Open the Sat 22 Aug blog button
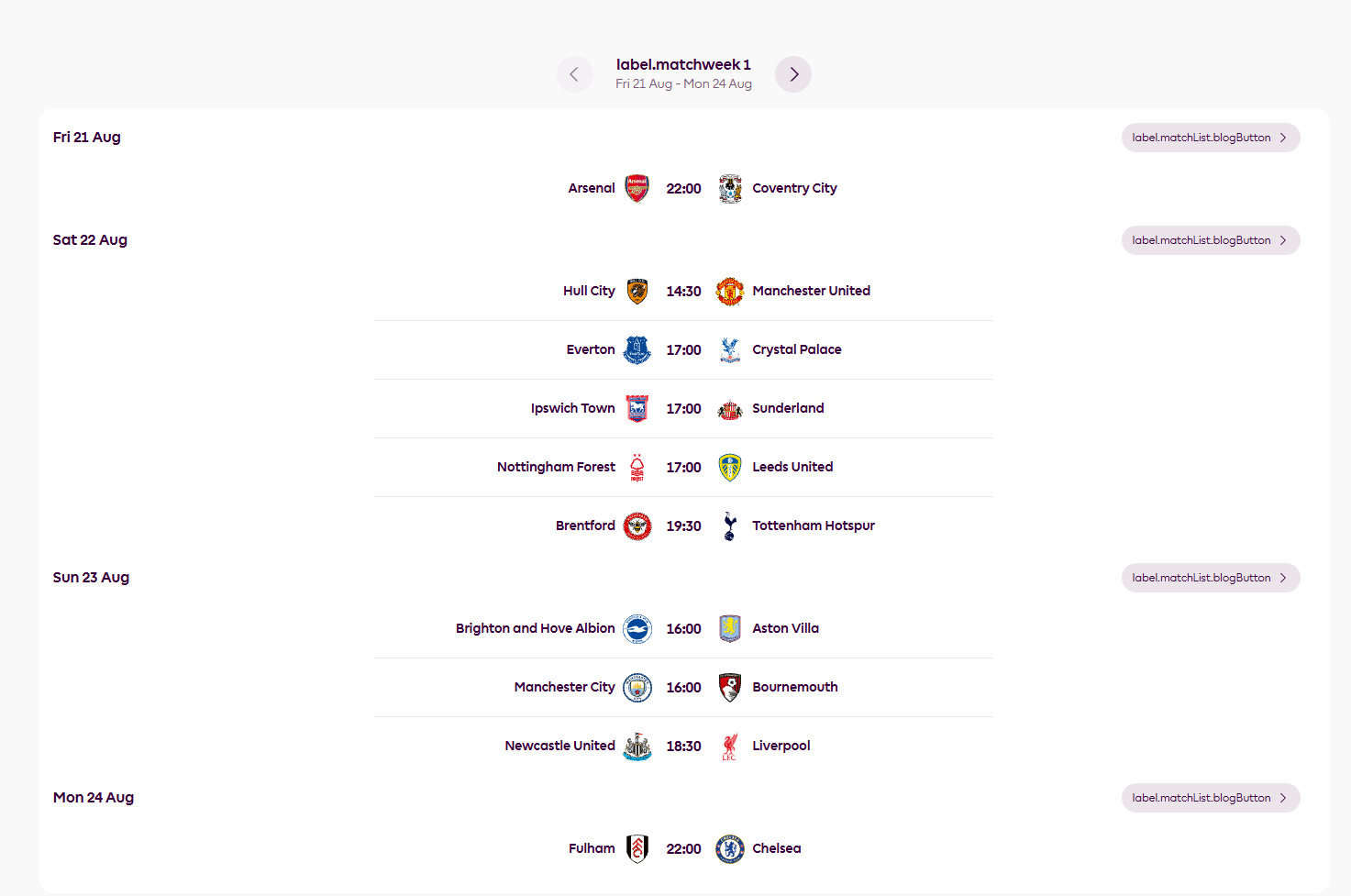 1211,240
